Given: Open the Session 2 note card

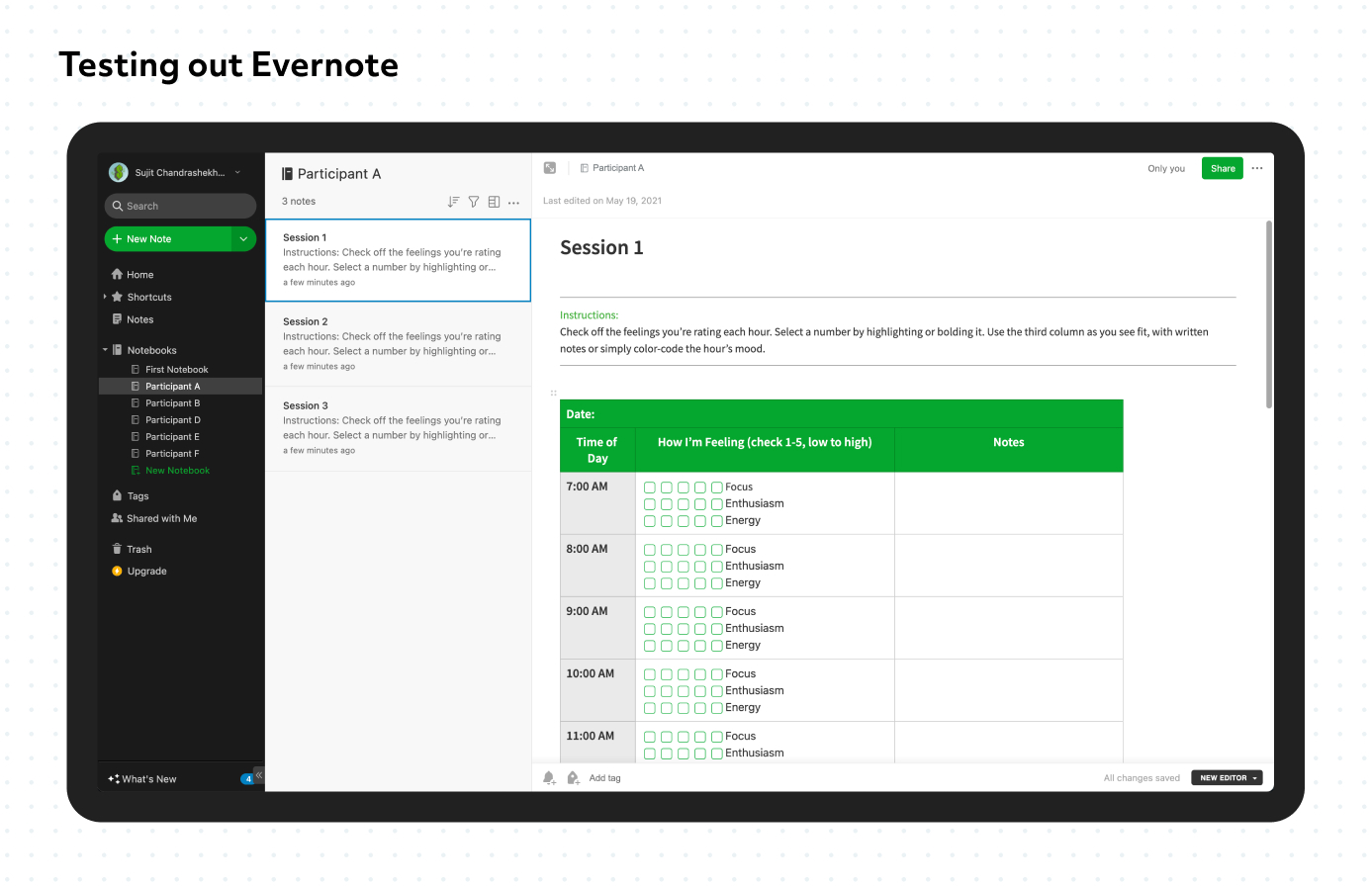Looking at the screenshot, I should (398, 344).
